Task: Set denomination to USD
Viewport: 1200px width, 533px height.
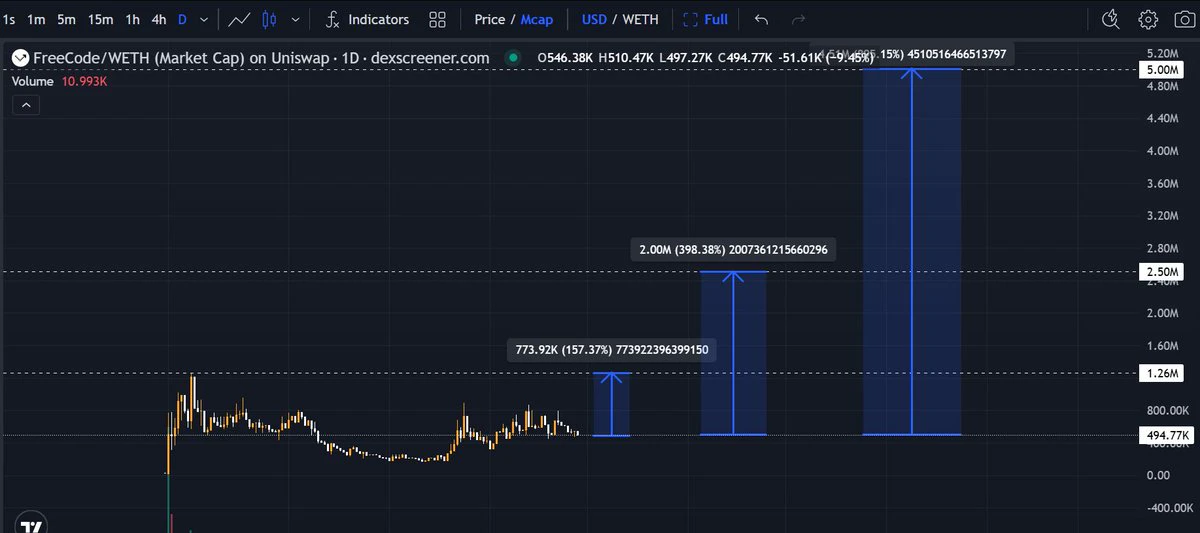Action: point(594,19)
